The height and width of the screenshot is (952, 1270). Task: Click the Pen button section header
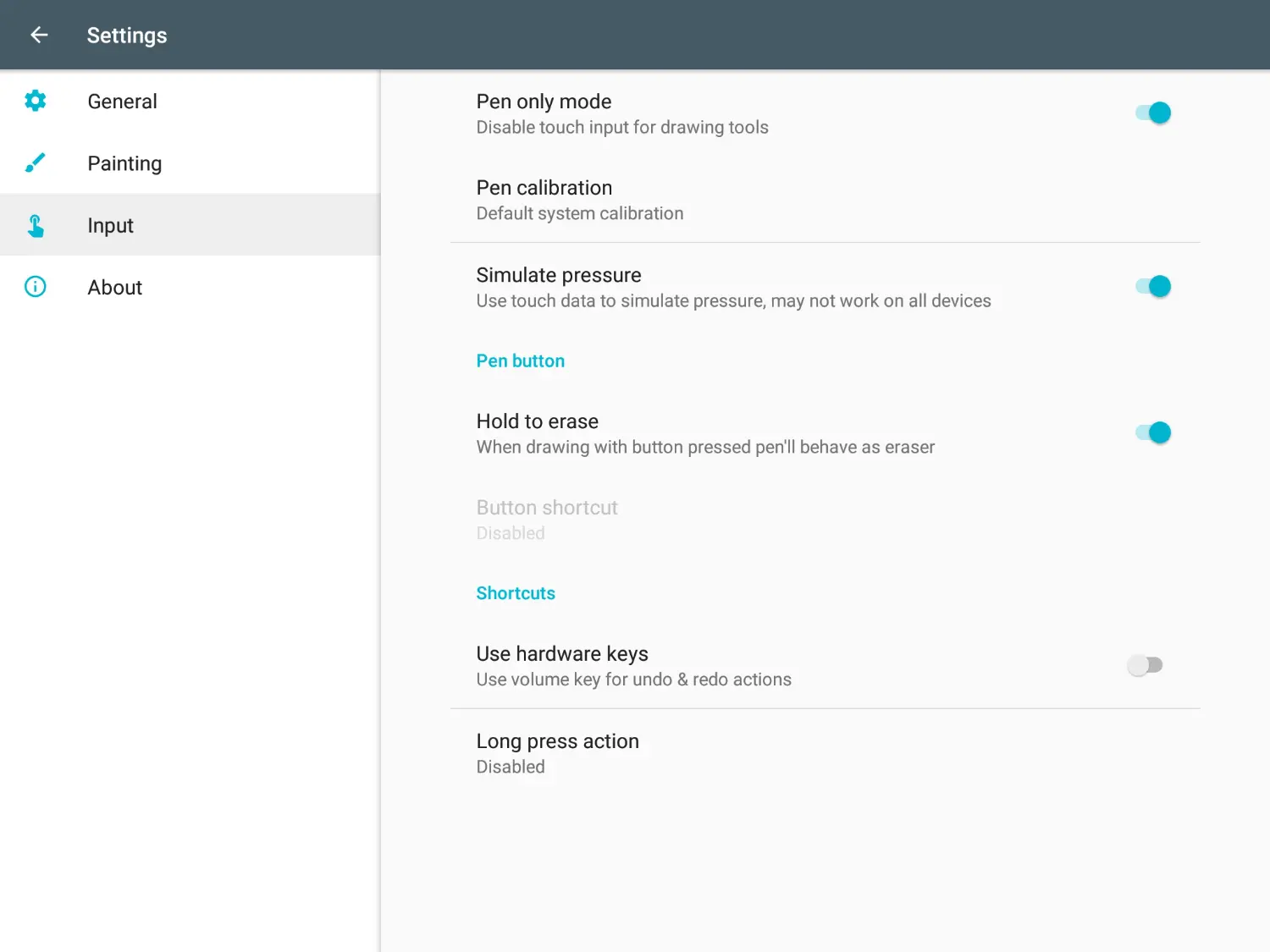(x=520, y=360)
